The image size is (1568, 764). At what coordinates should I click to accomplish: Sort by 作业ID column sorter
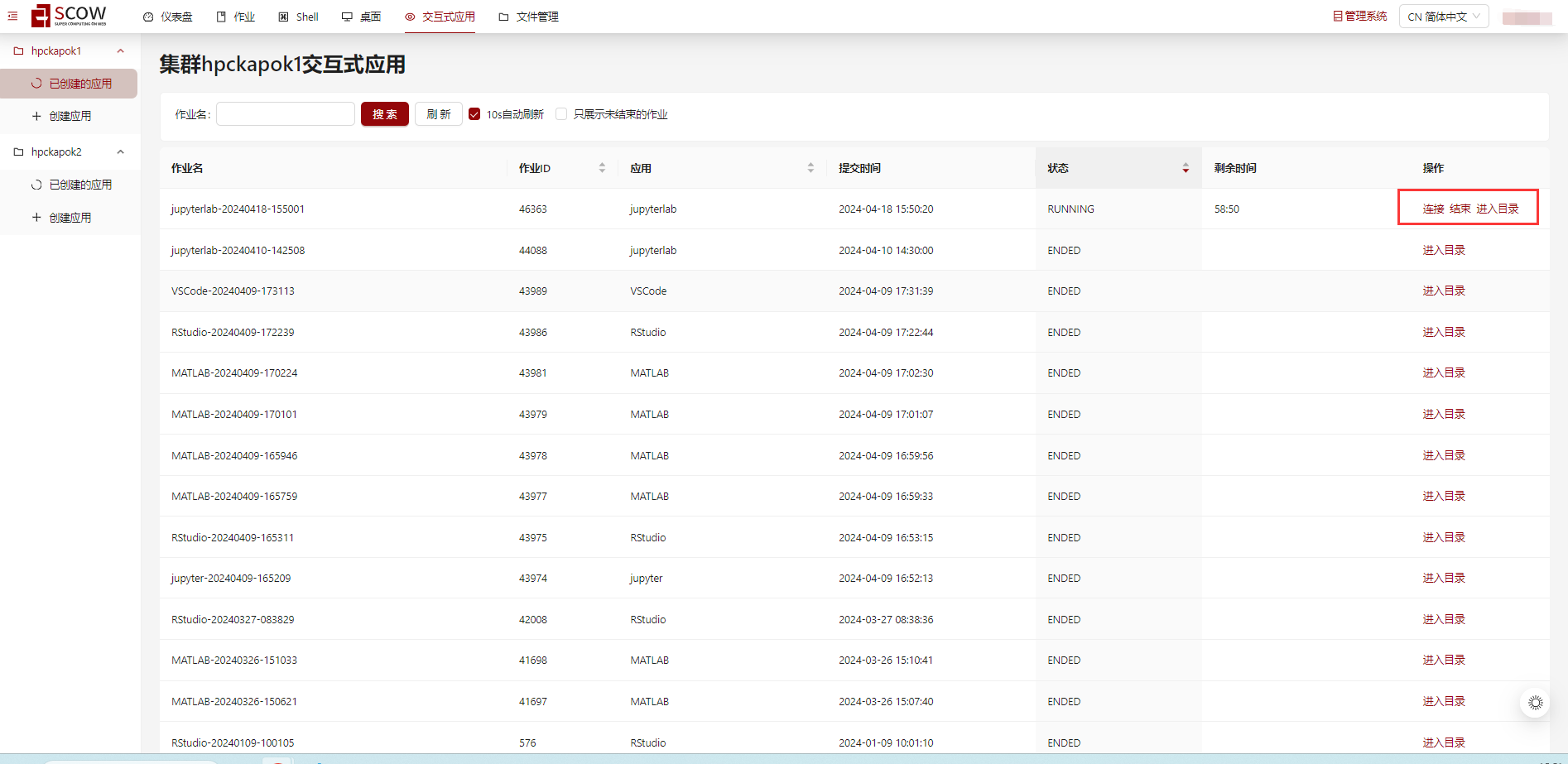pos(602,168)
